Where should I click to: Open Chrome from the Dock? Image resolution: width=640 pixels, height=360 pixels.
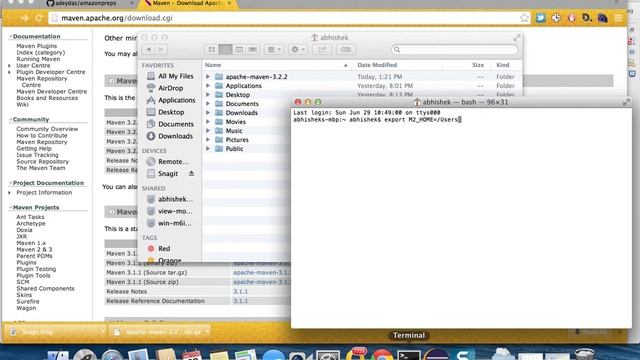point(382,354)
